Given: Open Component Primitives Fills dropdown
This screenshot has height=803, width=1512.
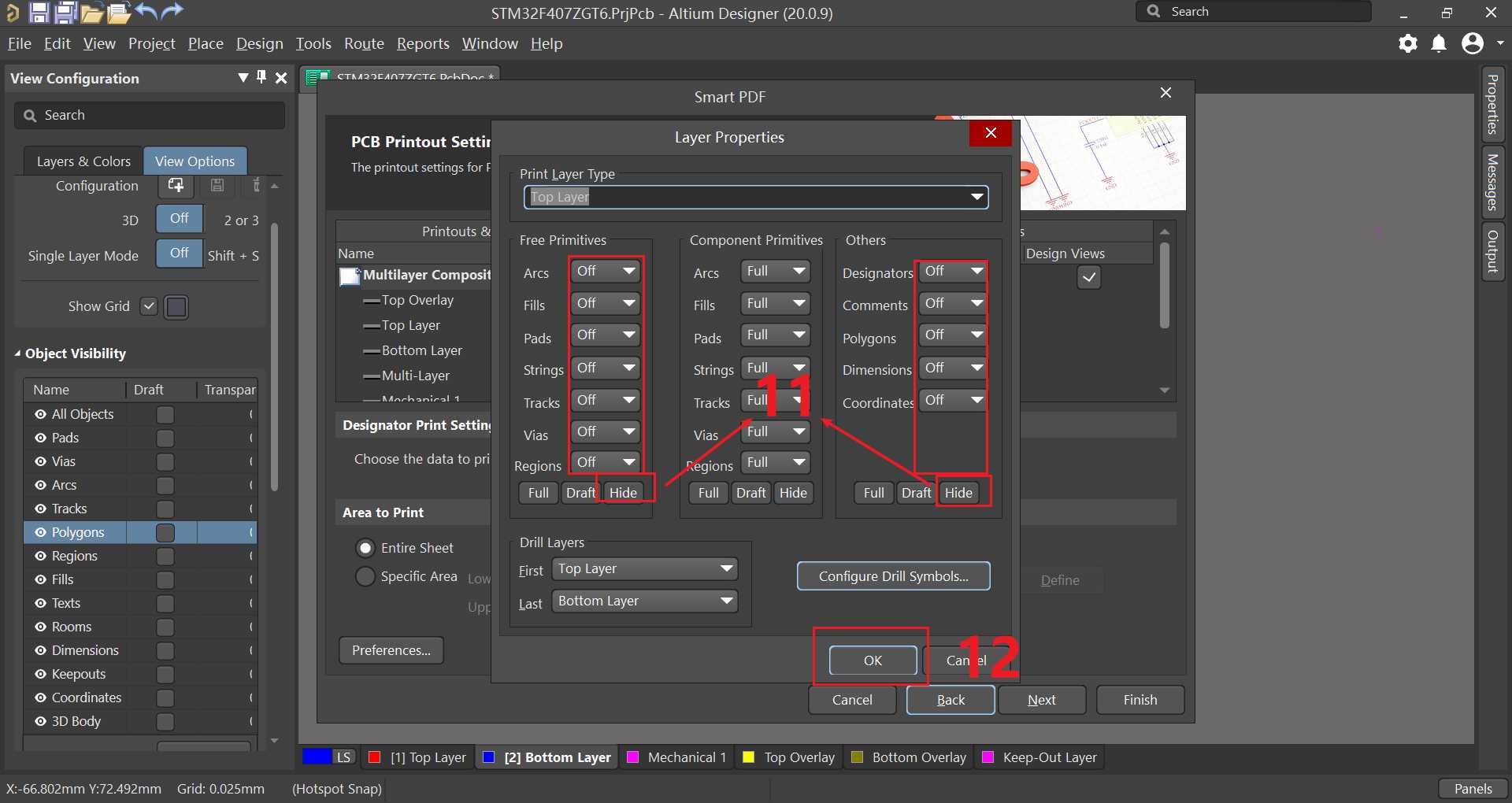Looking at the screenshot, I should click(775, 303).
